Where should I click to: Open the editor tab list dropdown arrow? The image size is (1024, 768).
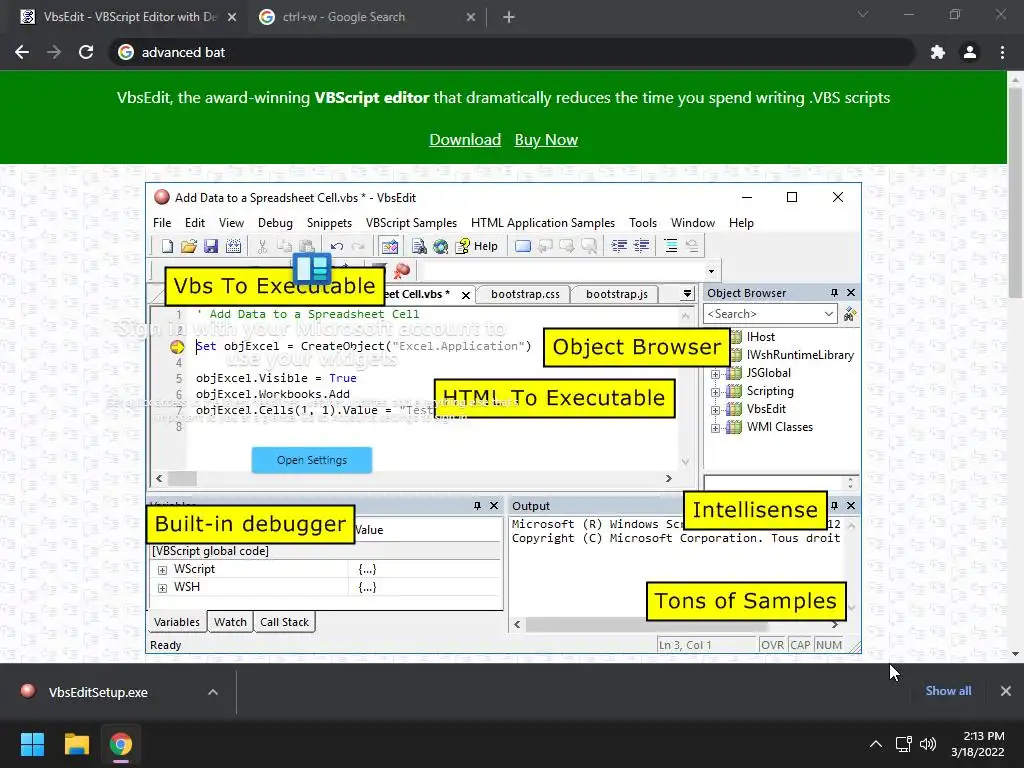687,294
